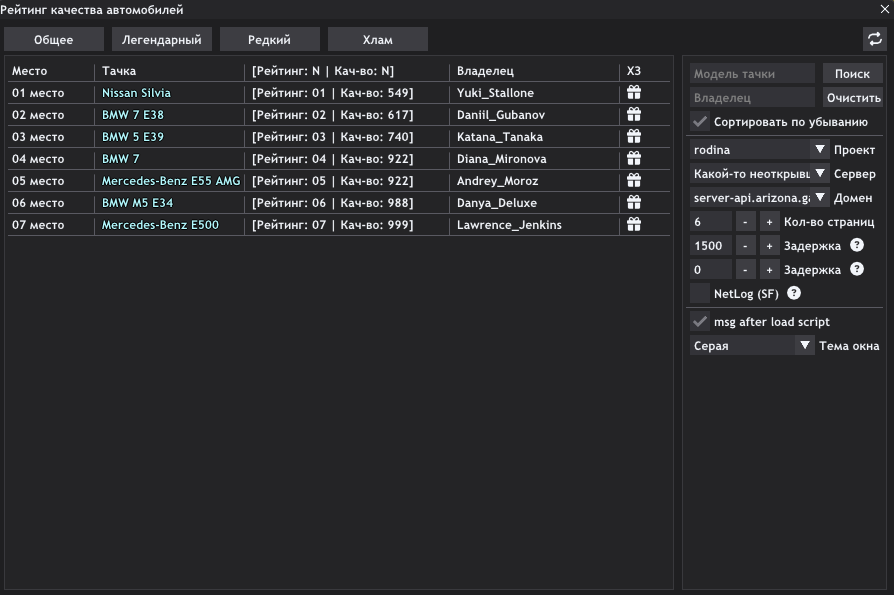This screenshot has width=894, height=595.
Task: Increase Кол-во страниц with plus button
Action: [769, 222]
